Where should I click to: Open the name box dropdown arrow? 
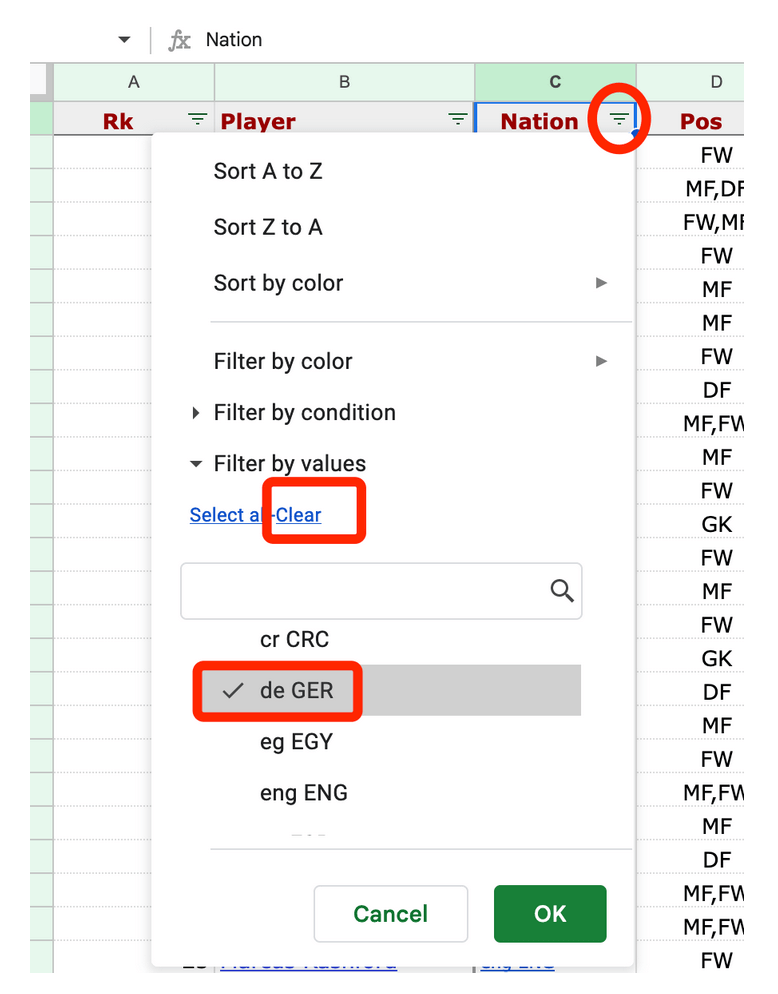[124, 40]
